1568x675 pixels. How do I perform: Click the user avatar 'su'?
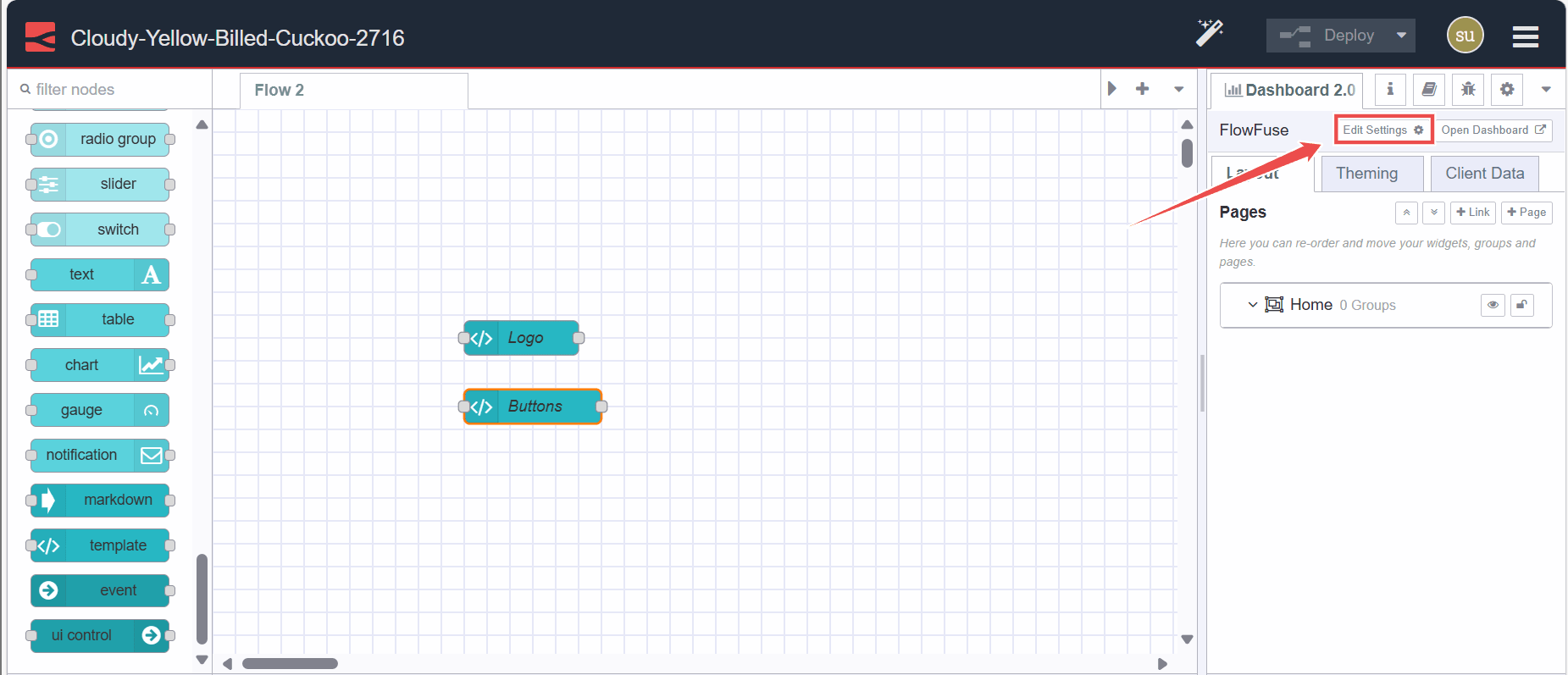[x=1465, y=36]
